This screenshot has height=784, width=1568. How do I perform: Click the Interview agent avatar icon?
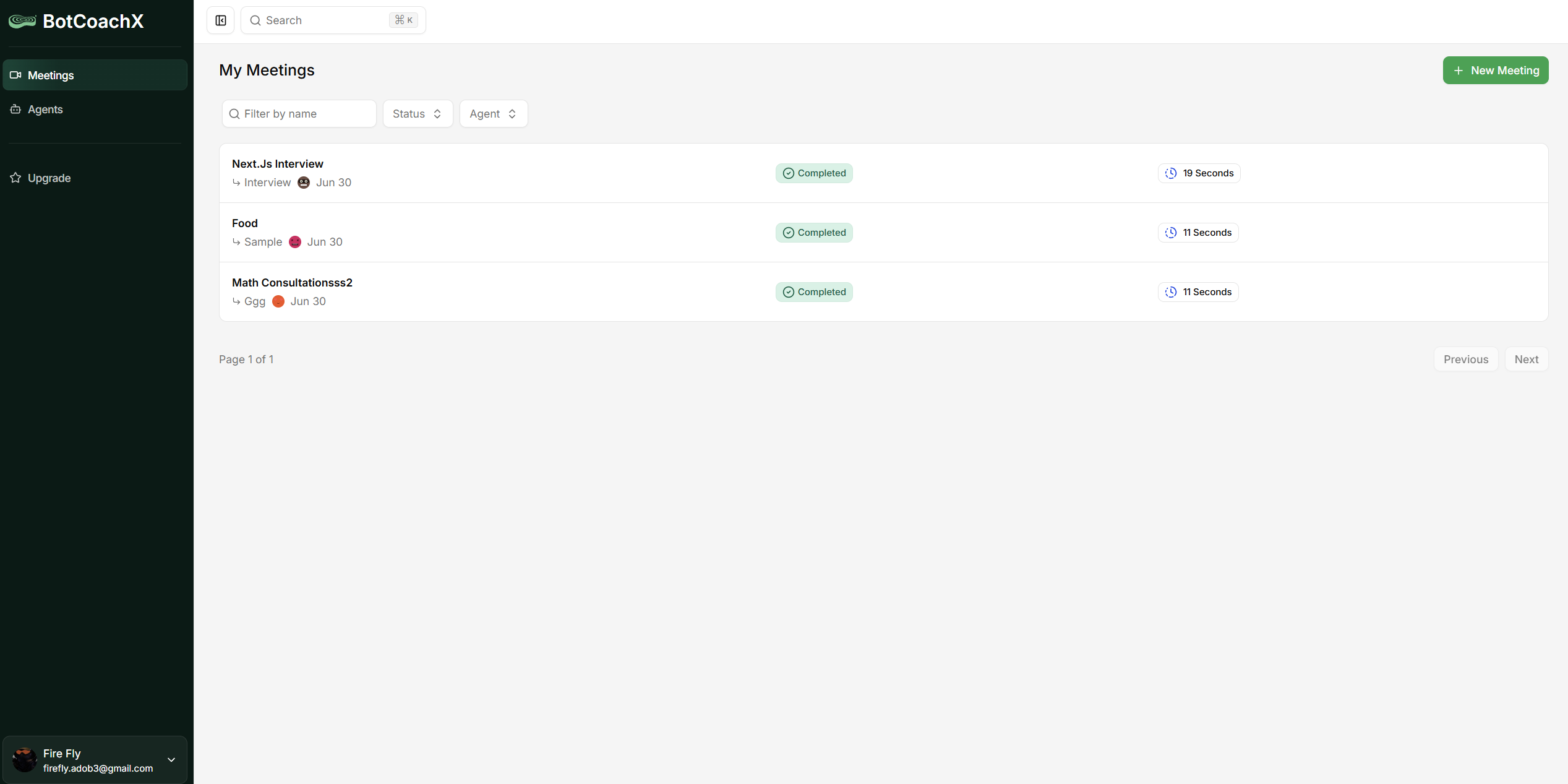click(304, 183)
